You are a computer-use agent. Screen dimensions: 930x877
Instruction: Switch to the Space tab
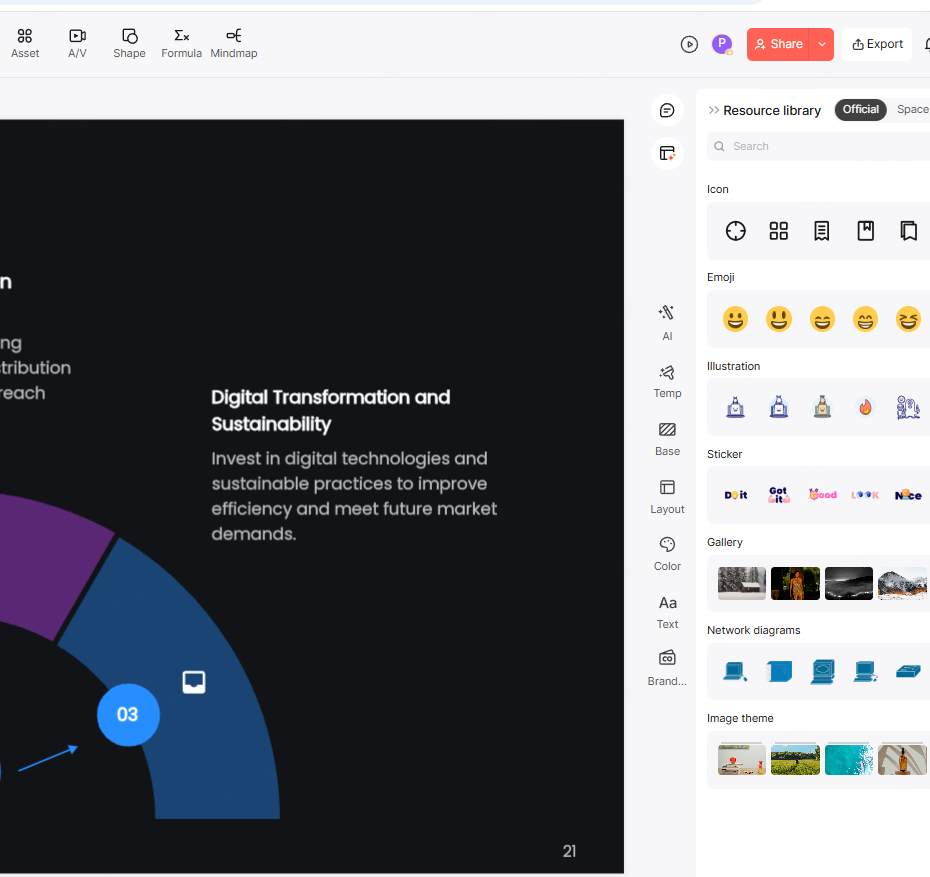coord(912,110)
